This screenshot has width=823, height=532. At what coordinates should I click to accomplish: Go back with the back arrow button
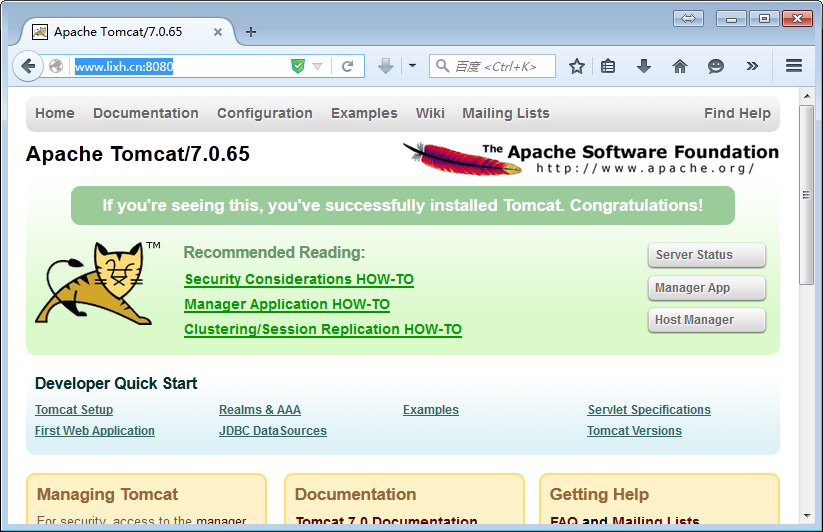click(x=27, y=66)
